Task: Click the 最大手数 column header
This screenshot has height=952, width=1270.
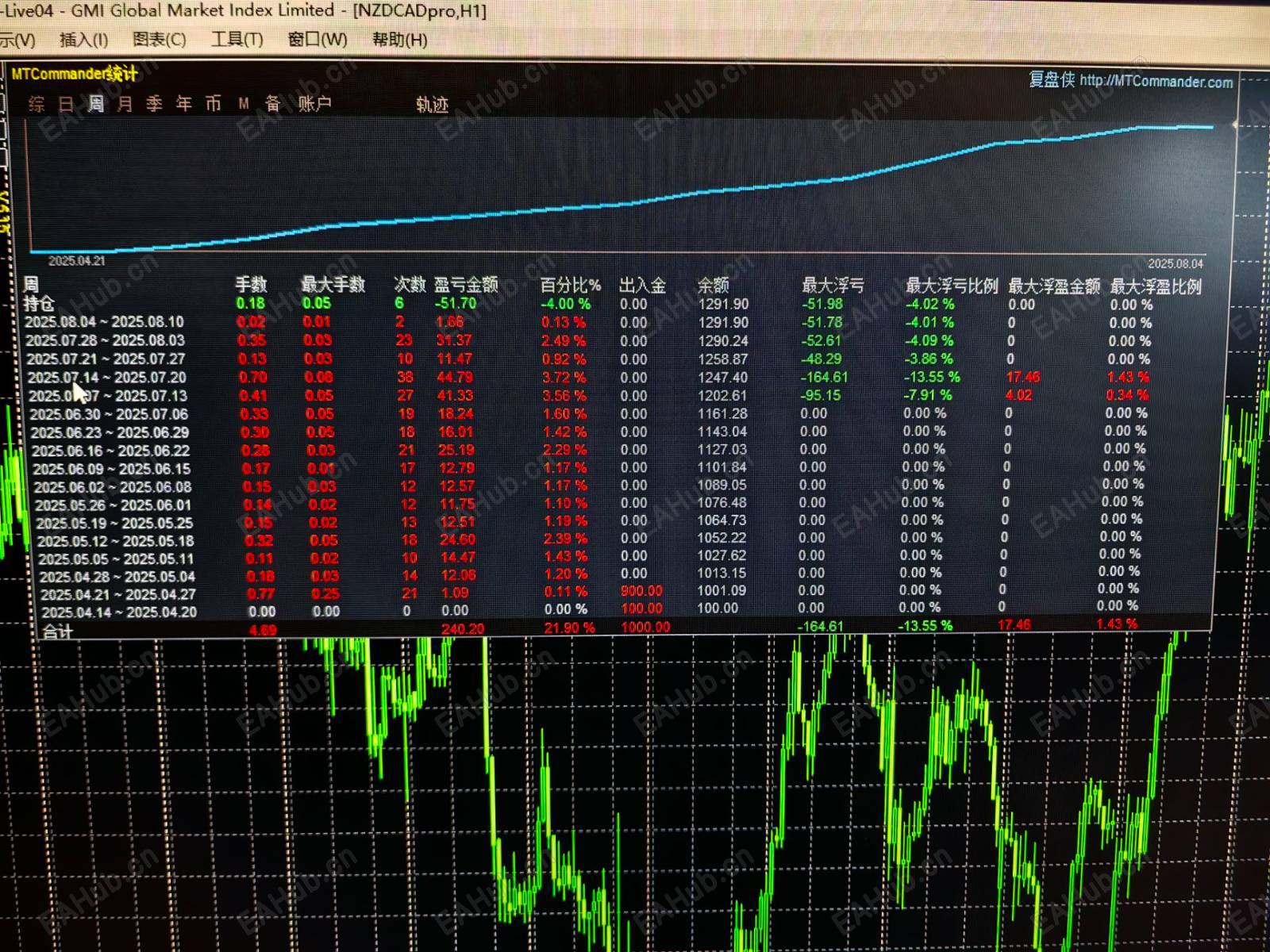Action: [x=333, y=285]
